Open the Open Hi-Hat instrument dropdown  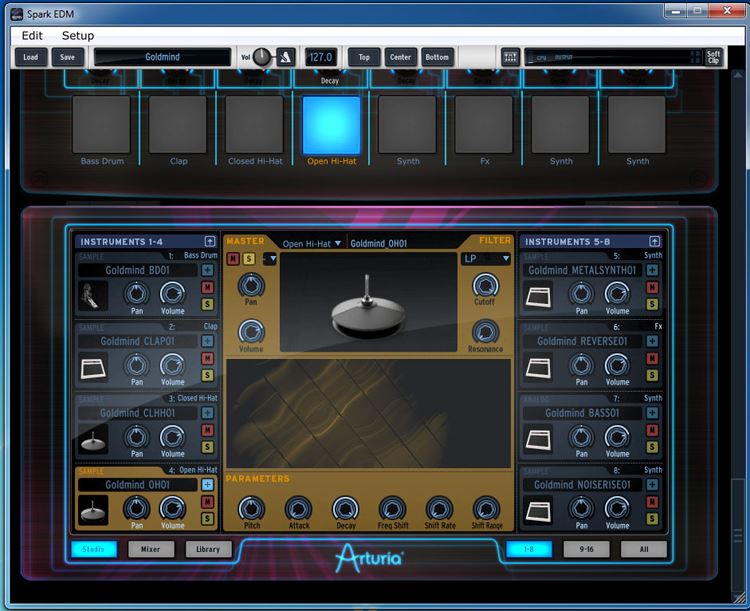pos(312,244)
